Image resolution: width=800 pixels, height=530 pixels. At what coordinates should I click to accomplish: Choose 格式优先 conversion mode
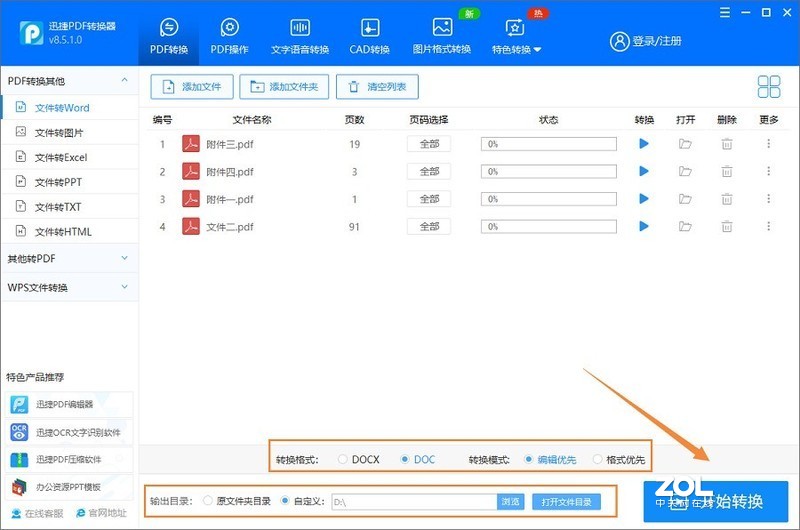pos(619,460)
